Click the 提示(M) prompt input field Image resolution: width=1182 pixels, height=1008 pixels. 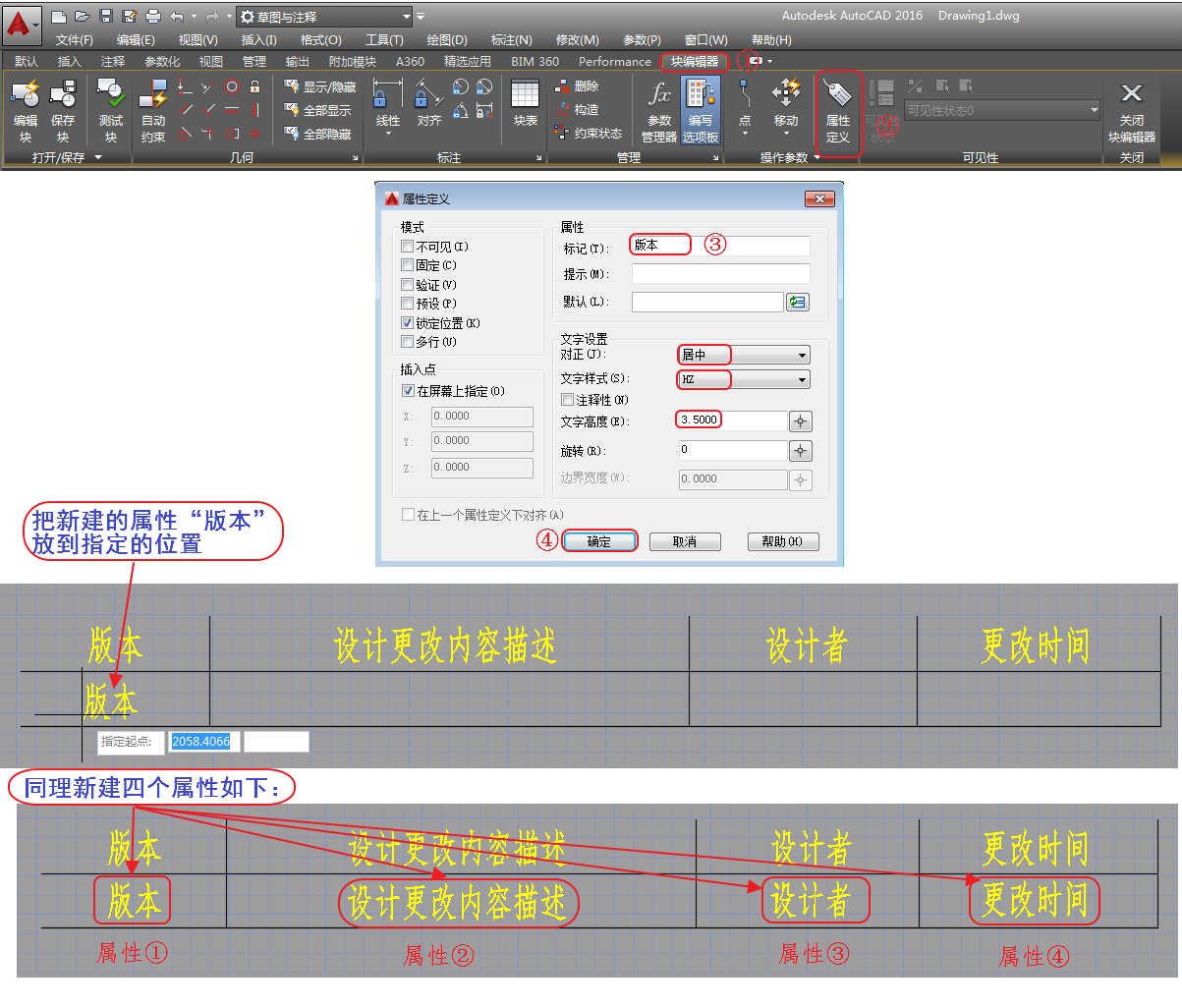720,274
